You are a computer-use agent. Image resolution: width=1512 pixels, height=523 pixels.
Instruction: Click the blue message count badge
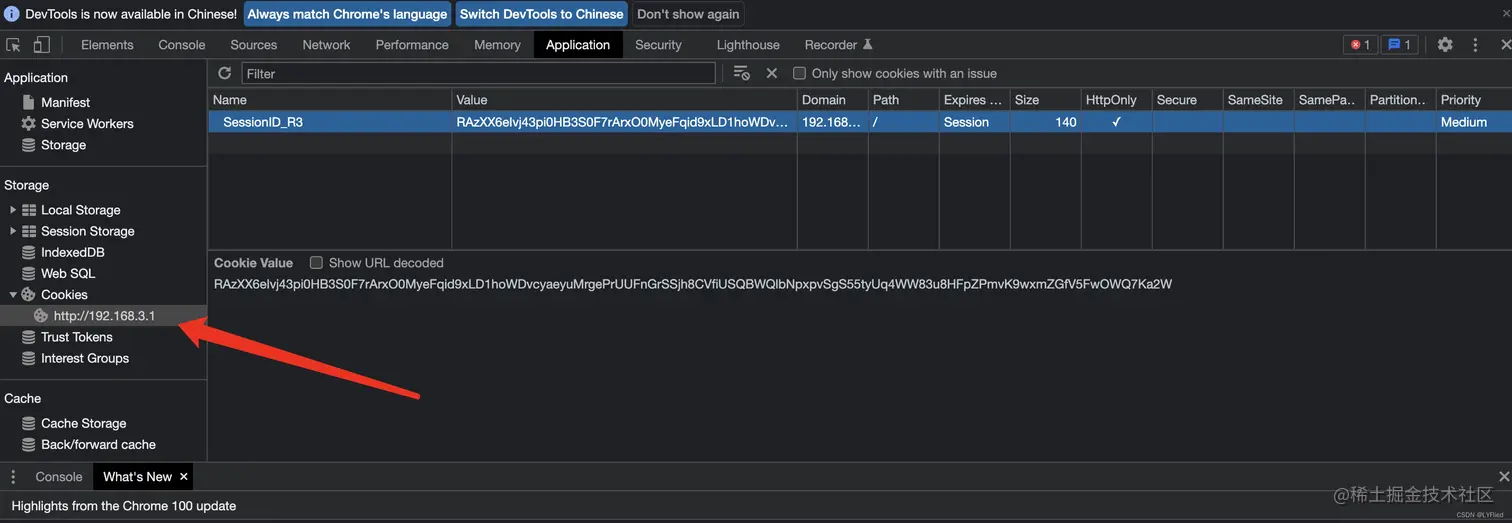[1399, 45]
